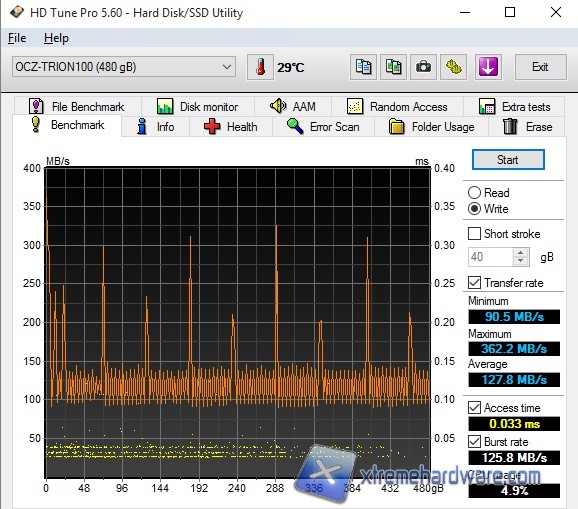Click the copy text to clipboard icon

(x=363, y=67)
